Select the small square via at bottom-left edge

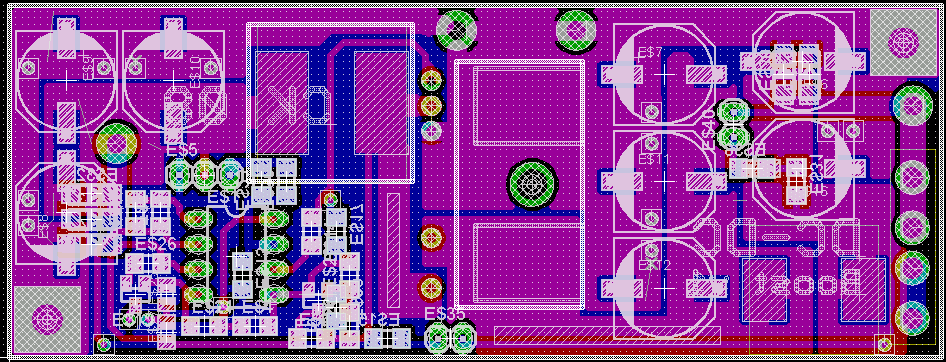click(x=104, y=345)
